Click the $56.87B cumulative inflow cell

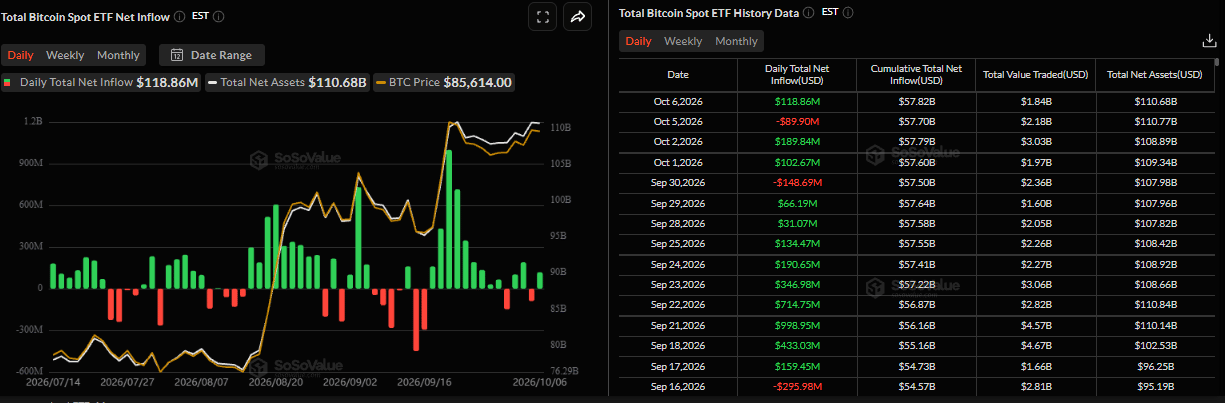917,305
